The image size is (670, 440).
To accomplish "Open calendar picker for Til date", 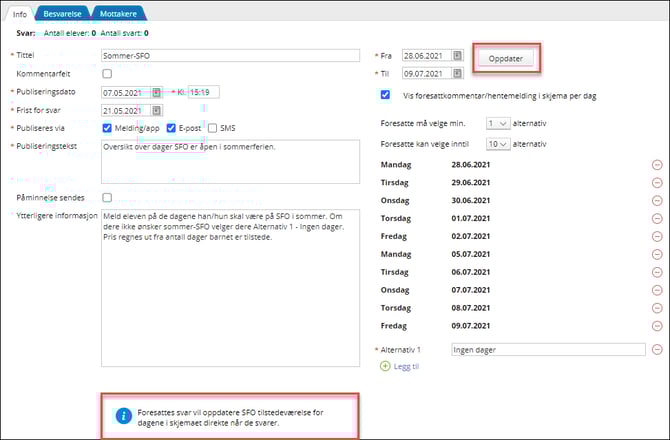I will [458, 74].
